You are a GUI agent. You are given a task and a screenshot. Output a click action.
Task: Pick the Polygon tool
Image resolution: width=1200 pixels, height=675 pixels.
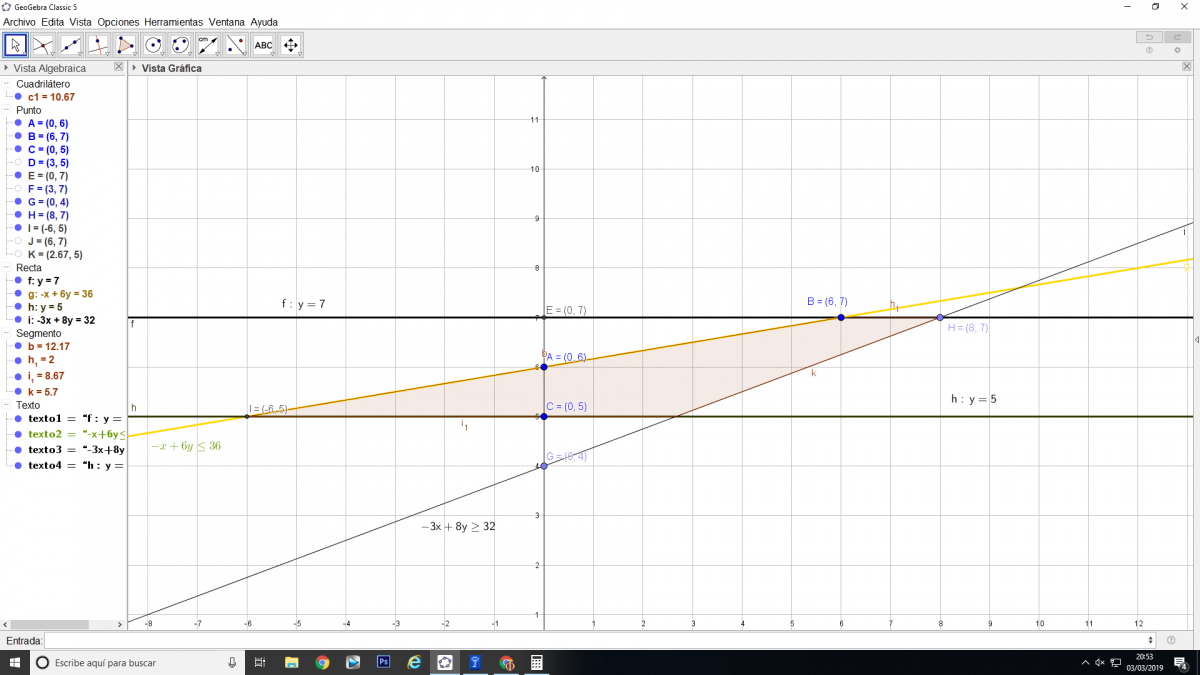tap(125, 45)
